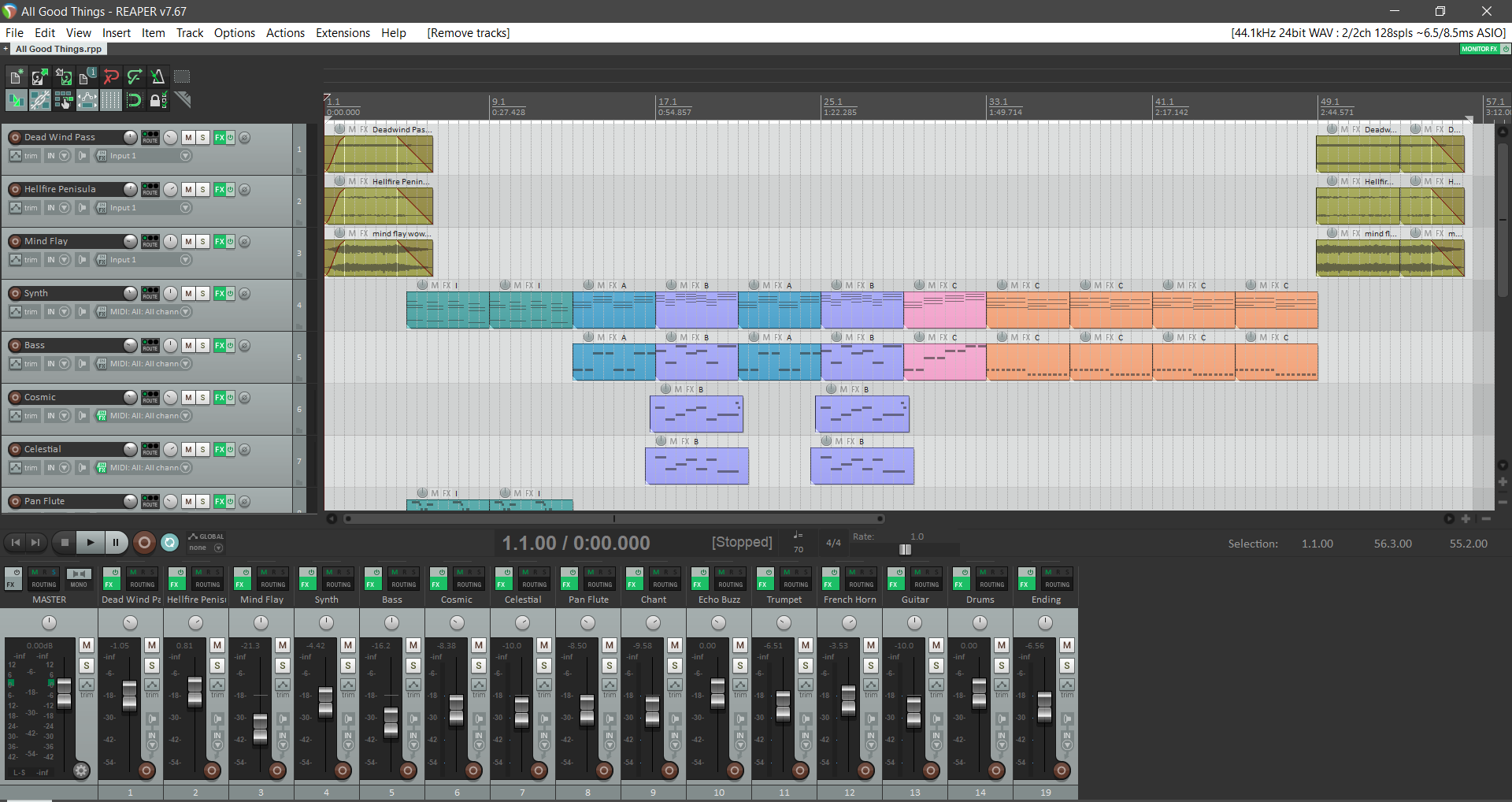The width and height of the screenshot is (1512, 802).
Task: Solo the Hellfire Penisula track
Action: (x=203, y=189)
